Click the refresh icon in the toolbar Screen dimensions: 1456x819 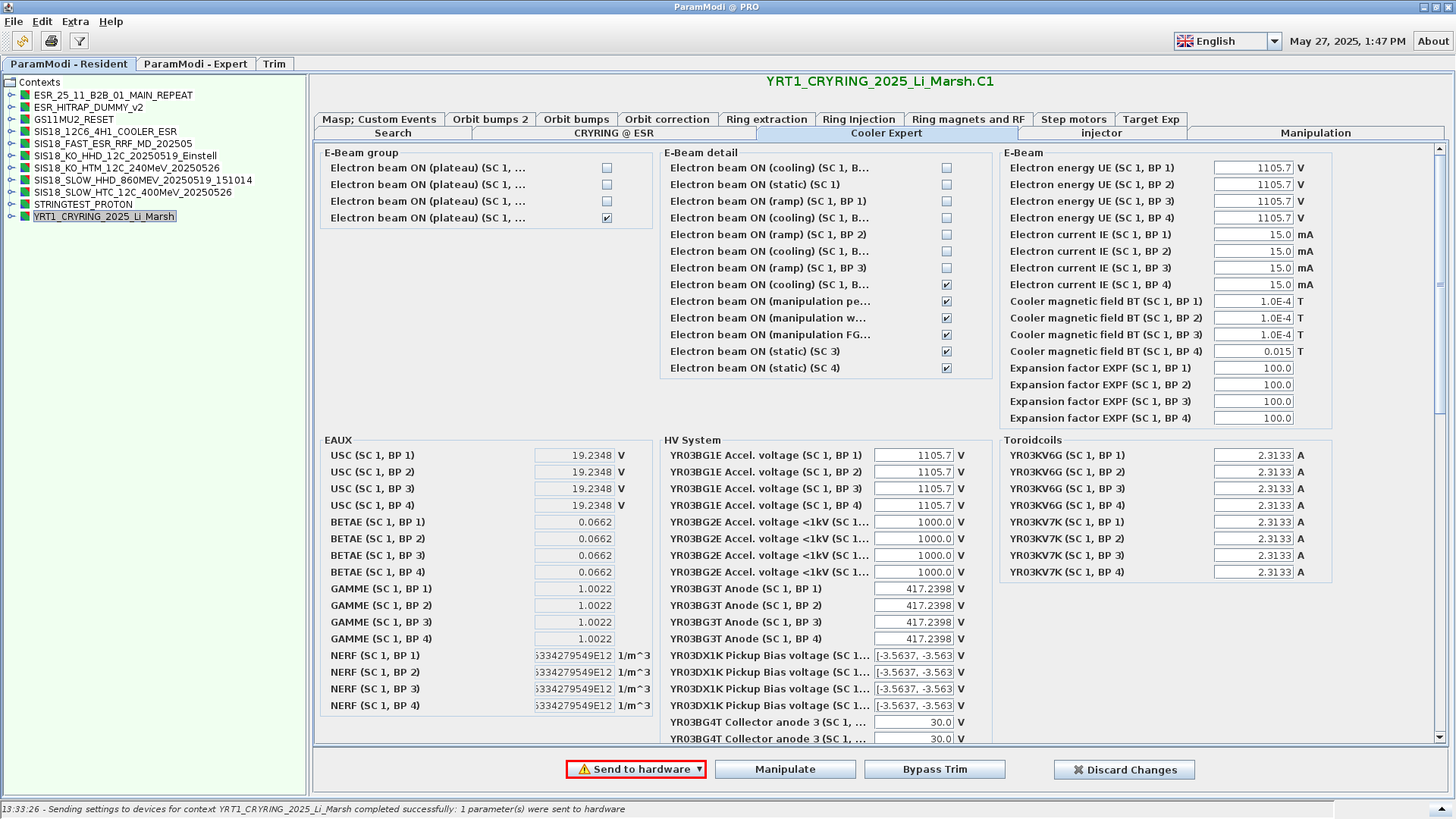(23, 41)
